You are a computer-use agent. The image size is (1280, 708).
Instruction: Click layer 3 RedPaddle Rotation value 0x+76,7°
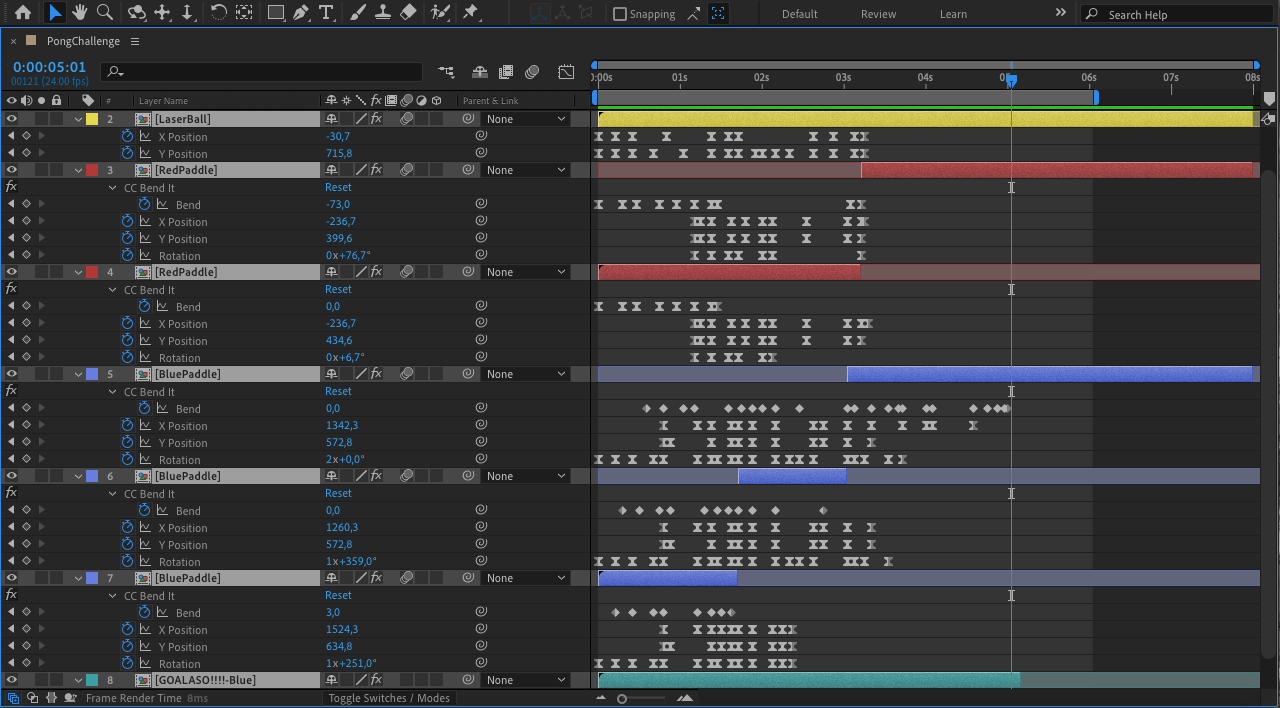coord(348,255)
